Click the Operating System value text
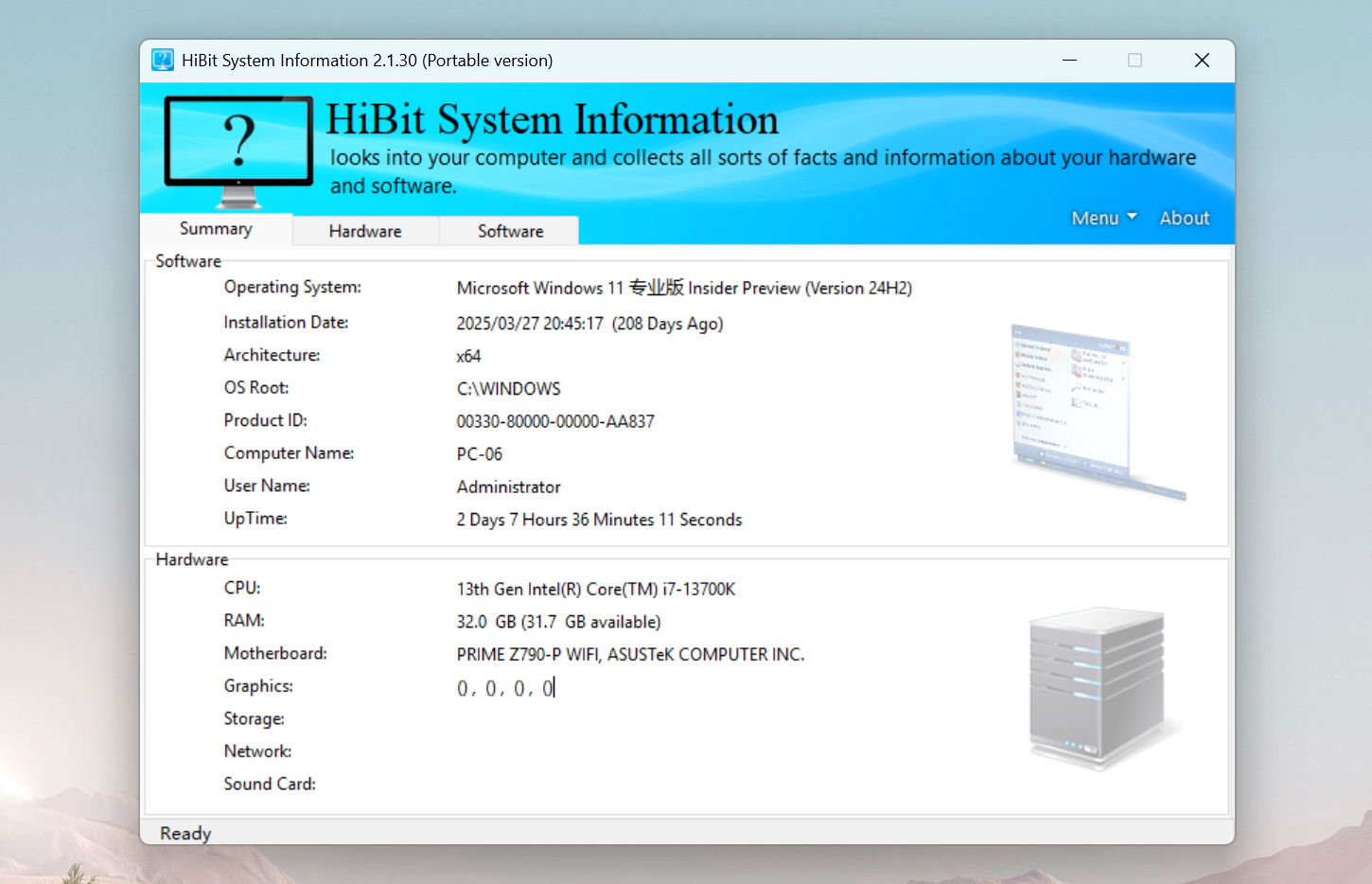 [683, 288]
